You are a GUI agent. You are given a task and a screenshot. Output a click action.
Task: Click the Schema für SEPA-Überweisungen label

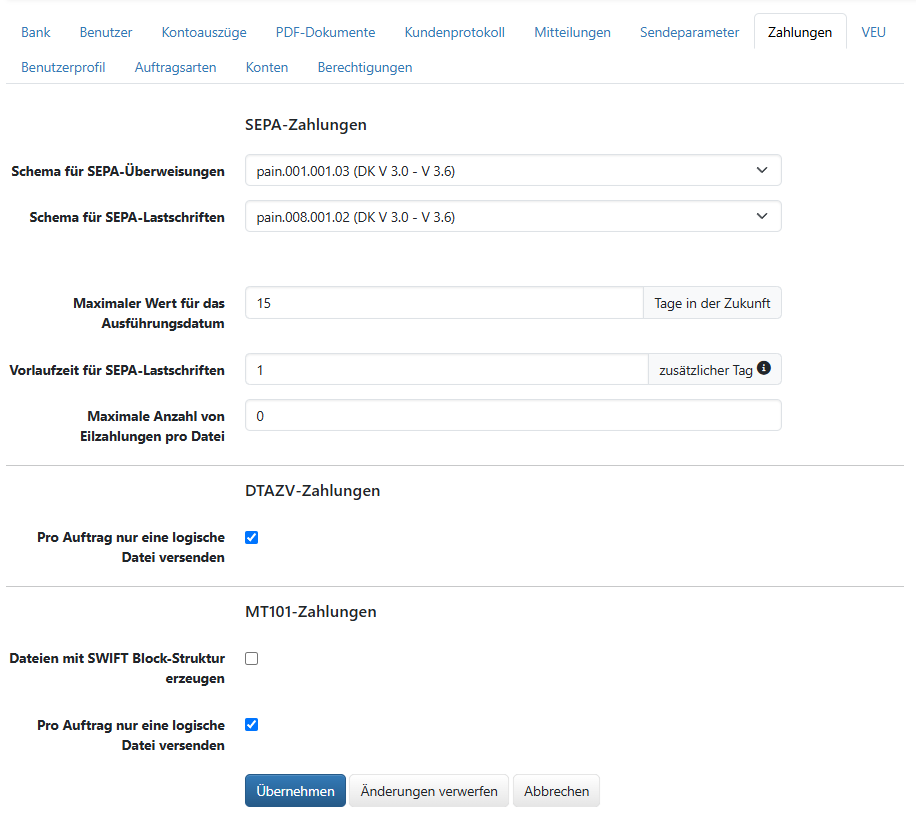[118, 171]
